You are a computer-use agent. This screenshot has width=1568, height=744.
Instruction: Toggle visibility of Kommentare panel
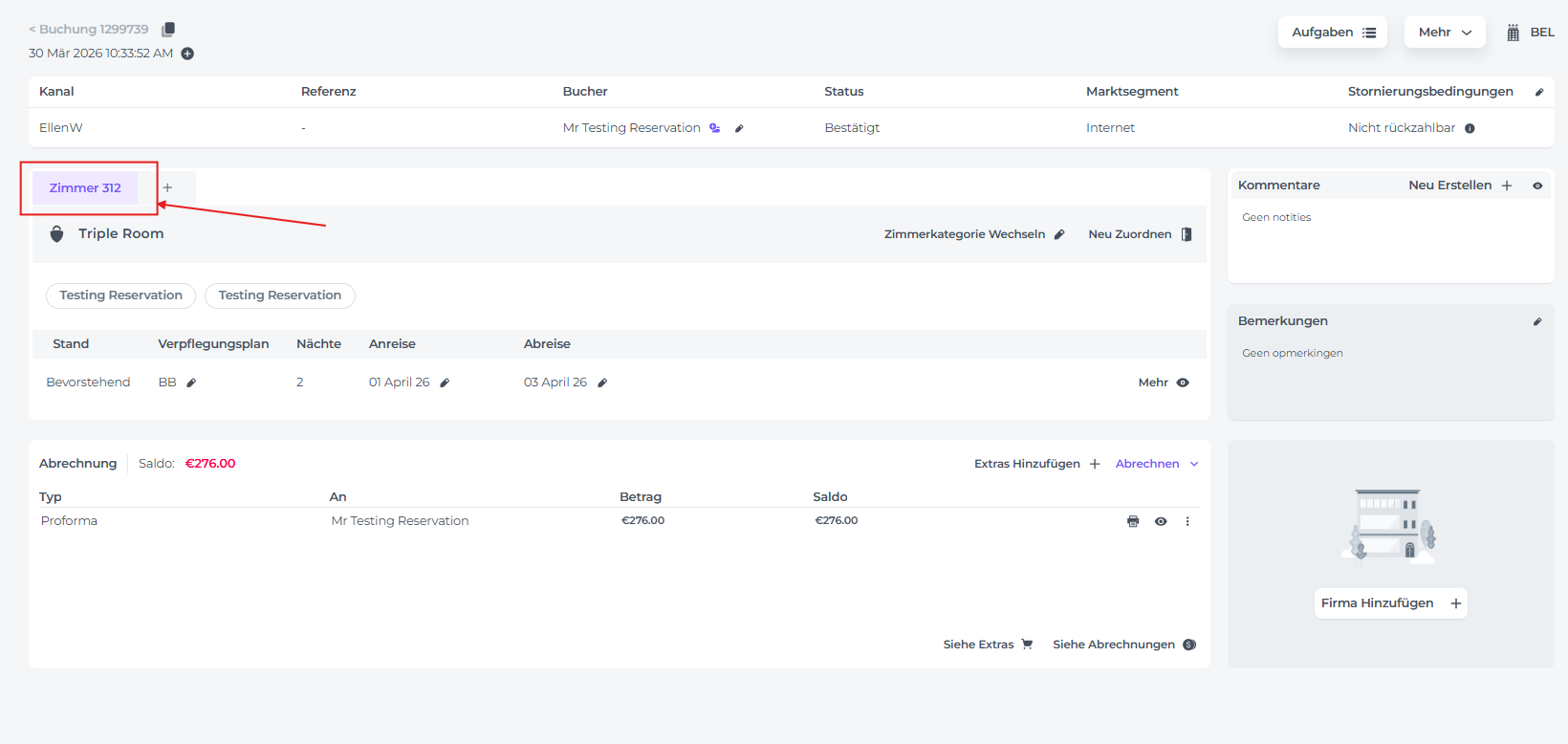coord(1537,186)
